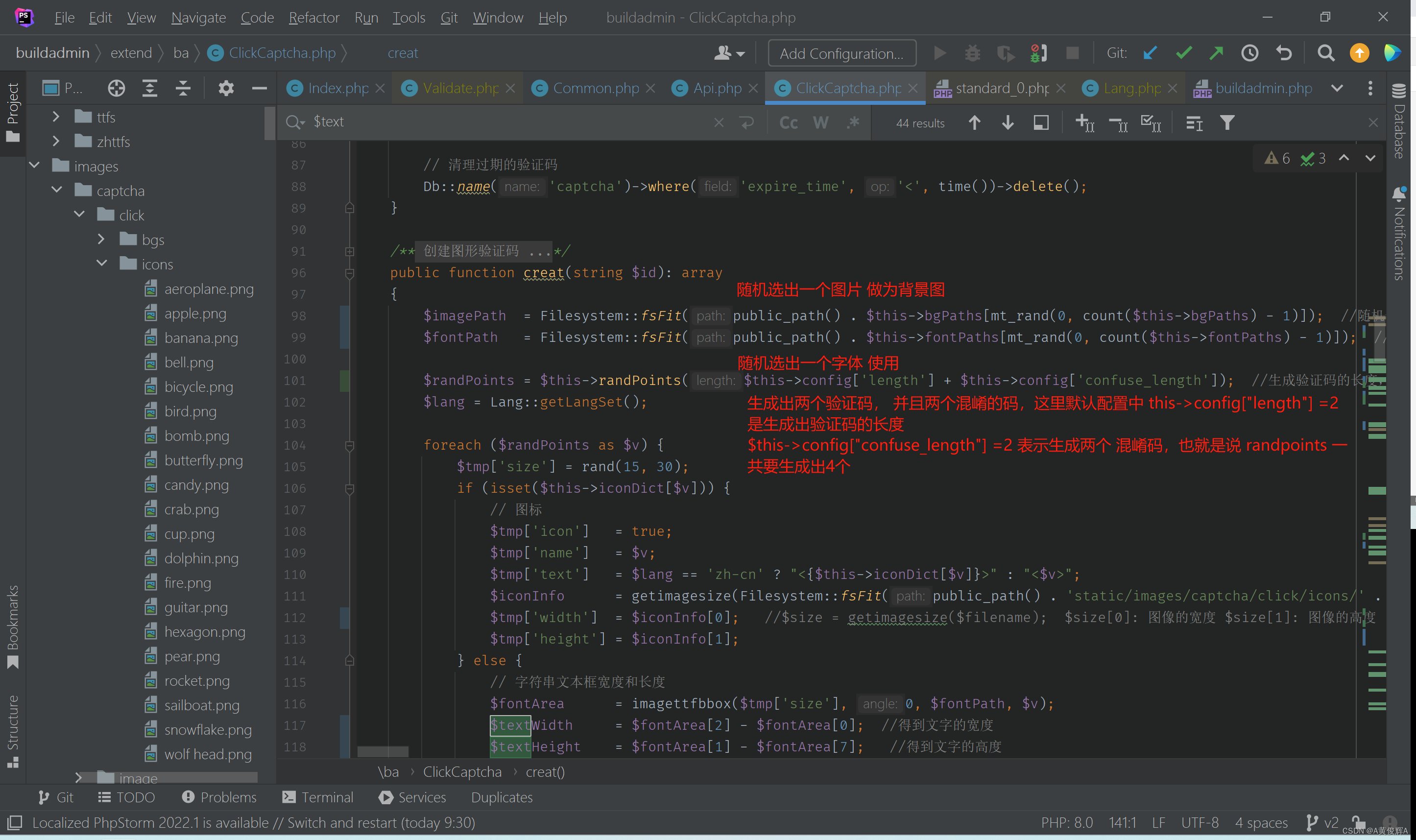Toggle tool window bars bottom-left icon
Image resolution: width=1416 pixels, height=840 pixels.
(x=14, y=822)
